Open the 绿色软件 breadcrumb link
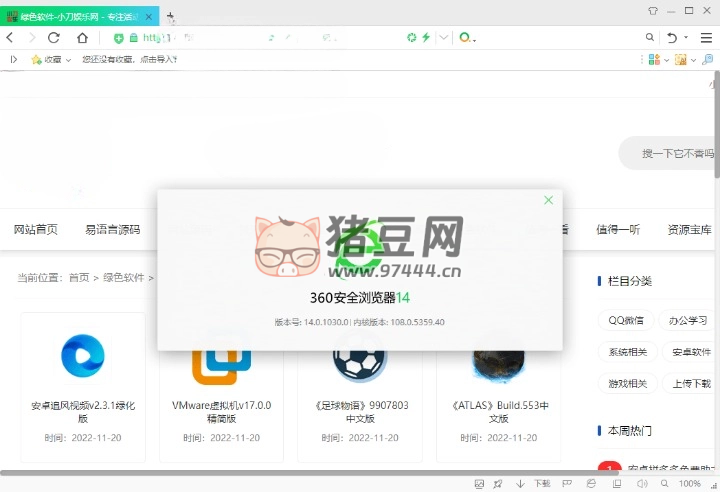Screen dimensions: 720x492 pos(124,278)
